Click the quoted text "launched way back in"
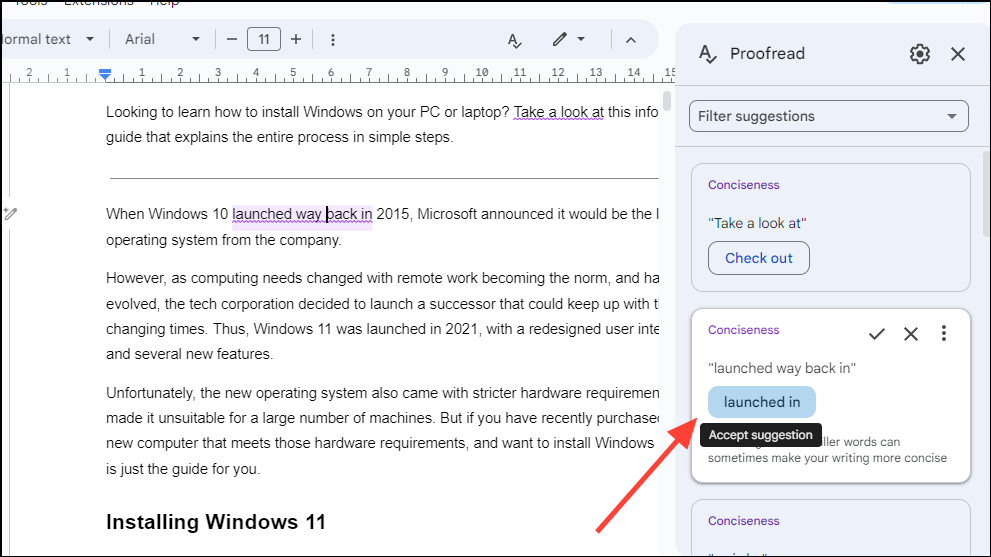The width and height of the screenshot is (991, 557). coord(782,368)
